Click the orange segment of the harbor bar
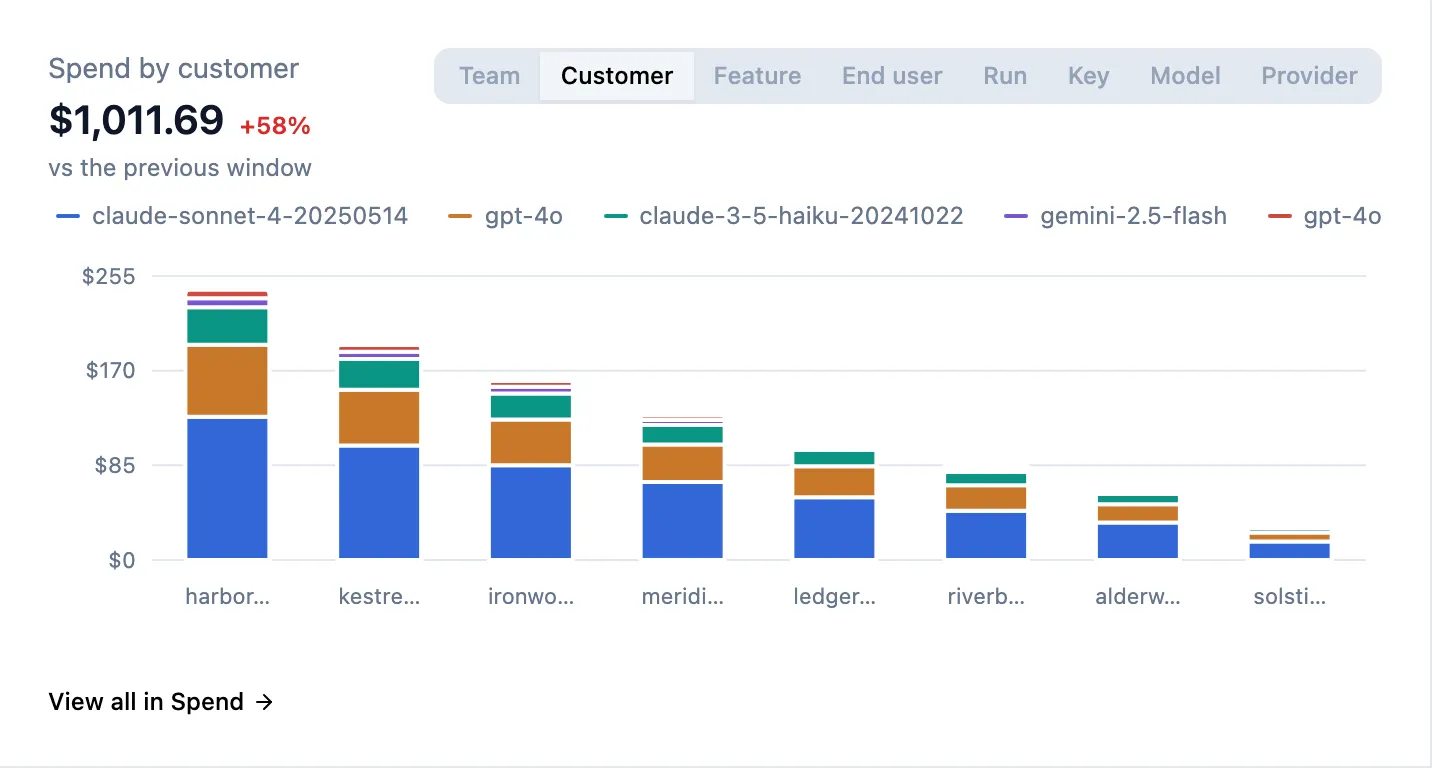This screenshot has height=768, width=1432. [227, 380]
